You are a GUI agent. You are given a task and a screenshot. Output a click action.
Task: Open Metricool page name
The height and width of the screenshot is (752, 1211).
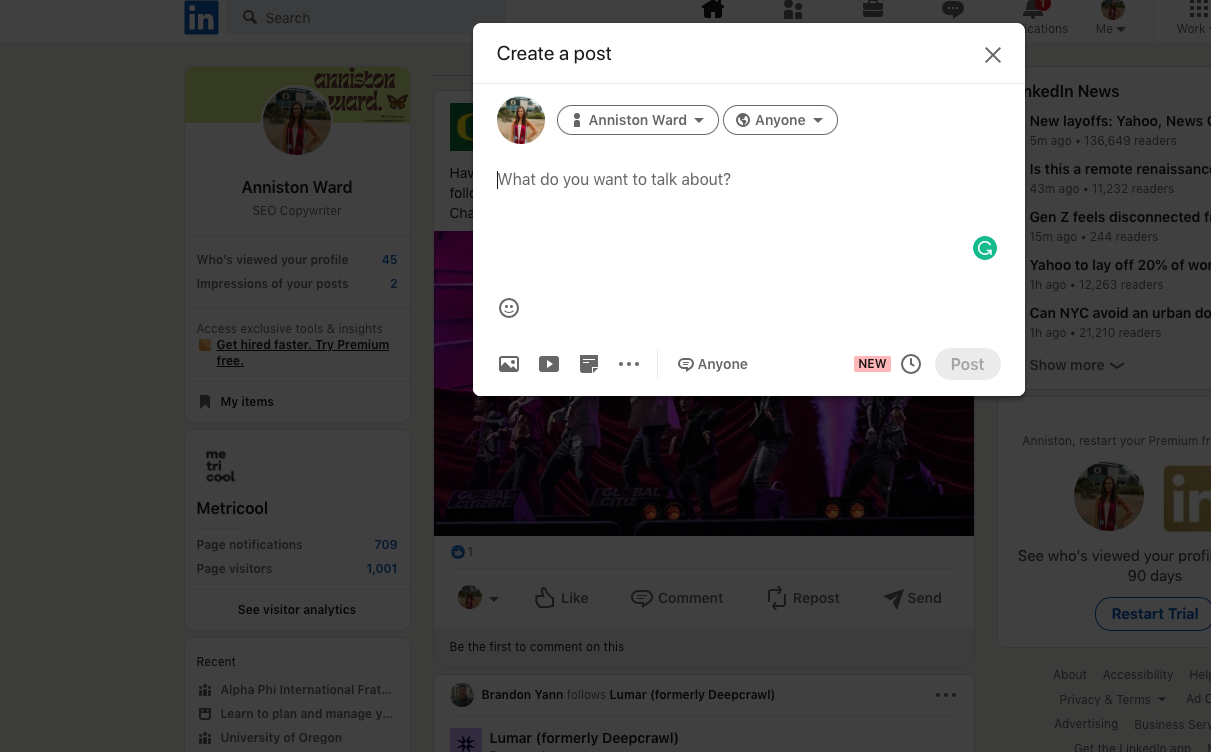[232, 508]
